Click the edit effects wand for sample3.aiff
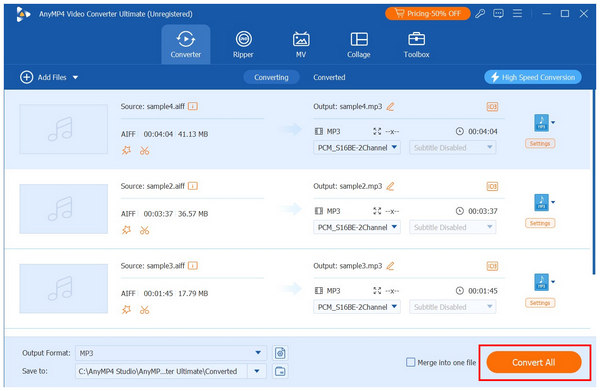This screenshot has height=391, width=600. (126, 310)
